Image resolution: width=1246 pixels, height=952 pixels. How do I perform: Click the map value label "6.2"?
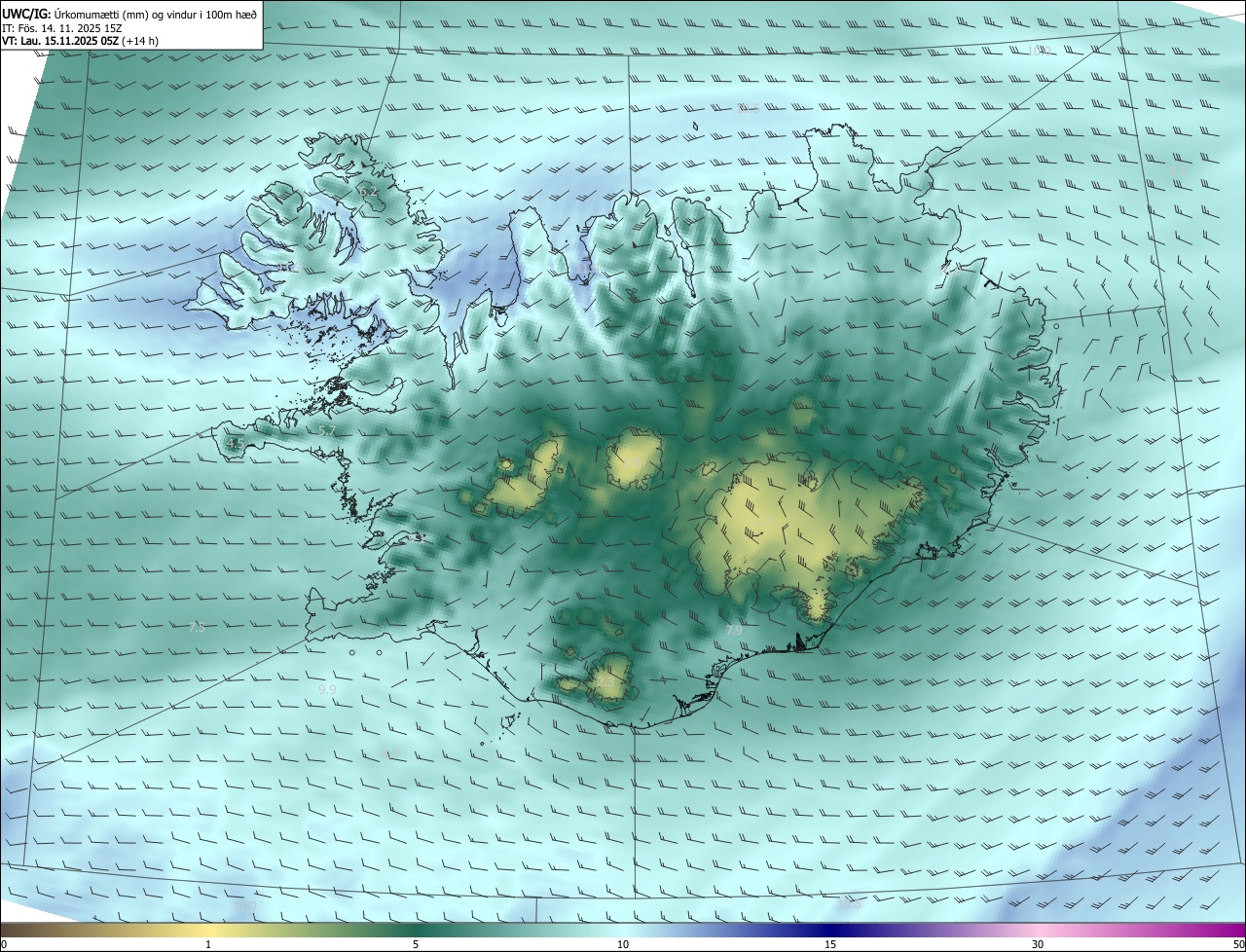368,192
